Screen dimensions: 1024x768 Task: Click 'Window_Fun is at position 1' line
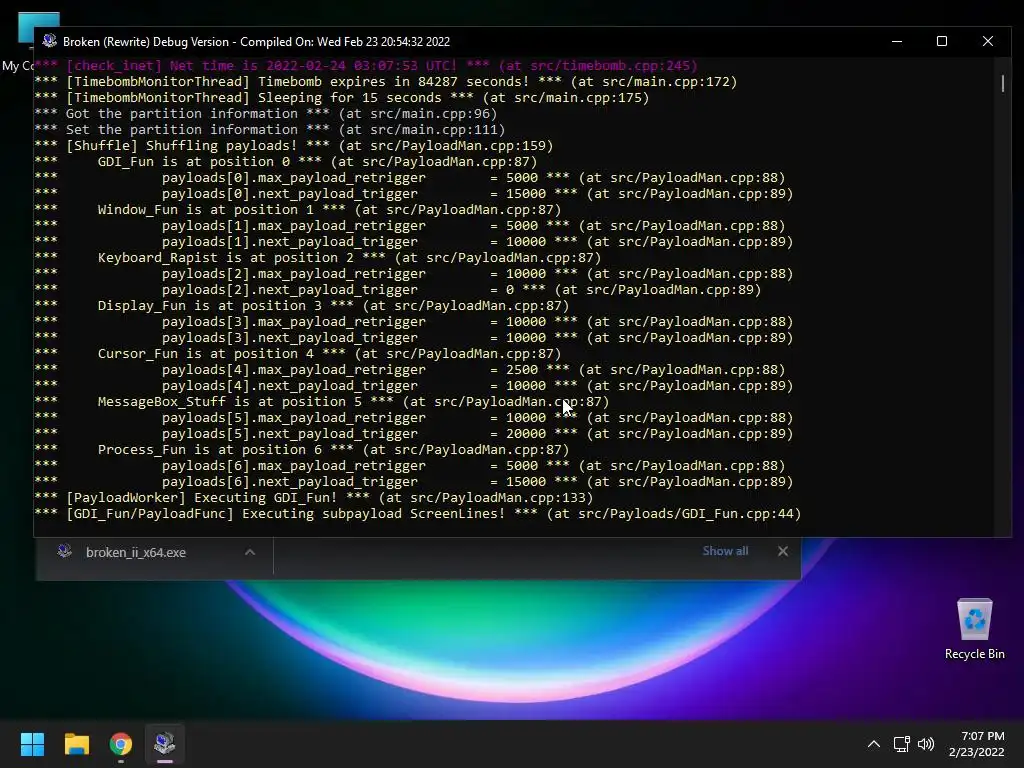point(298,210)
